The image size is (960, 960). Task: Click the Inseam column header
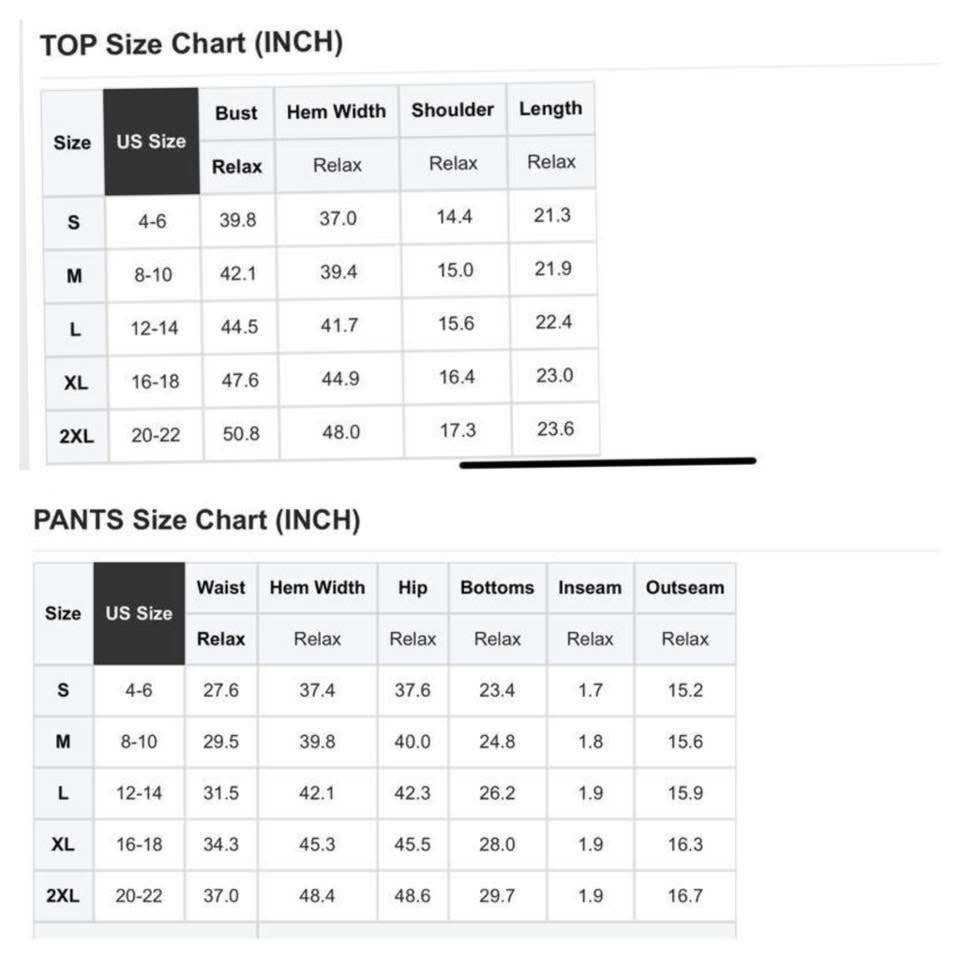pyautogui.click(x=590, y=588)
